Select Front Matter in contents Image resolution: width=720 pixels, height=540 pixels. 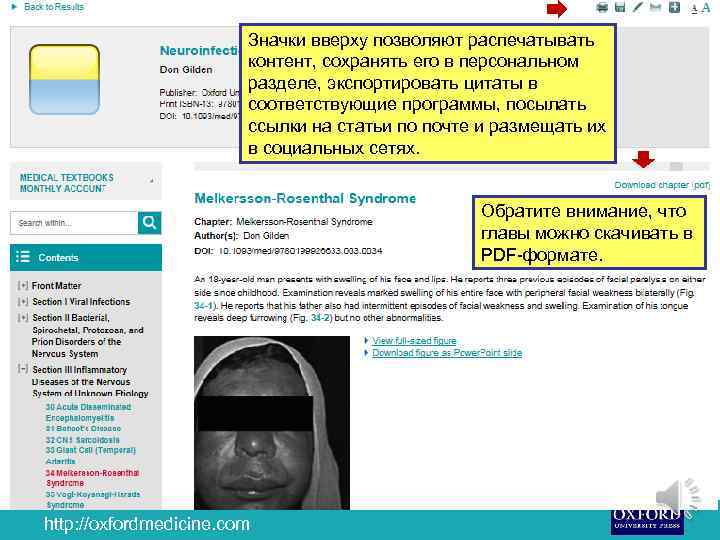[56, 286]
